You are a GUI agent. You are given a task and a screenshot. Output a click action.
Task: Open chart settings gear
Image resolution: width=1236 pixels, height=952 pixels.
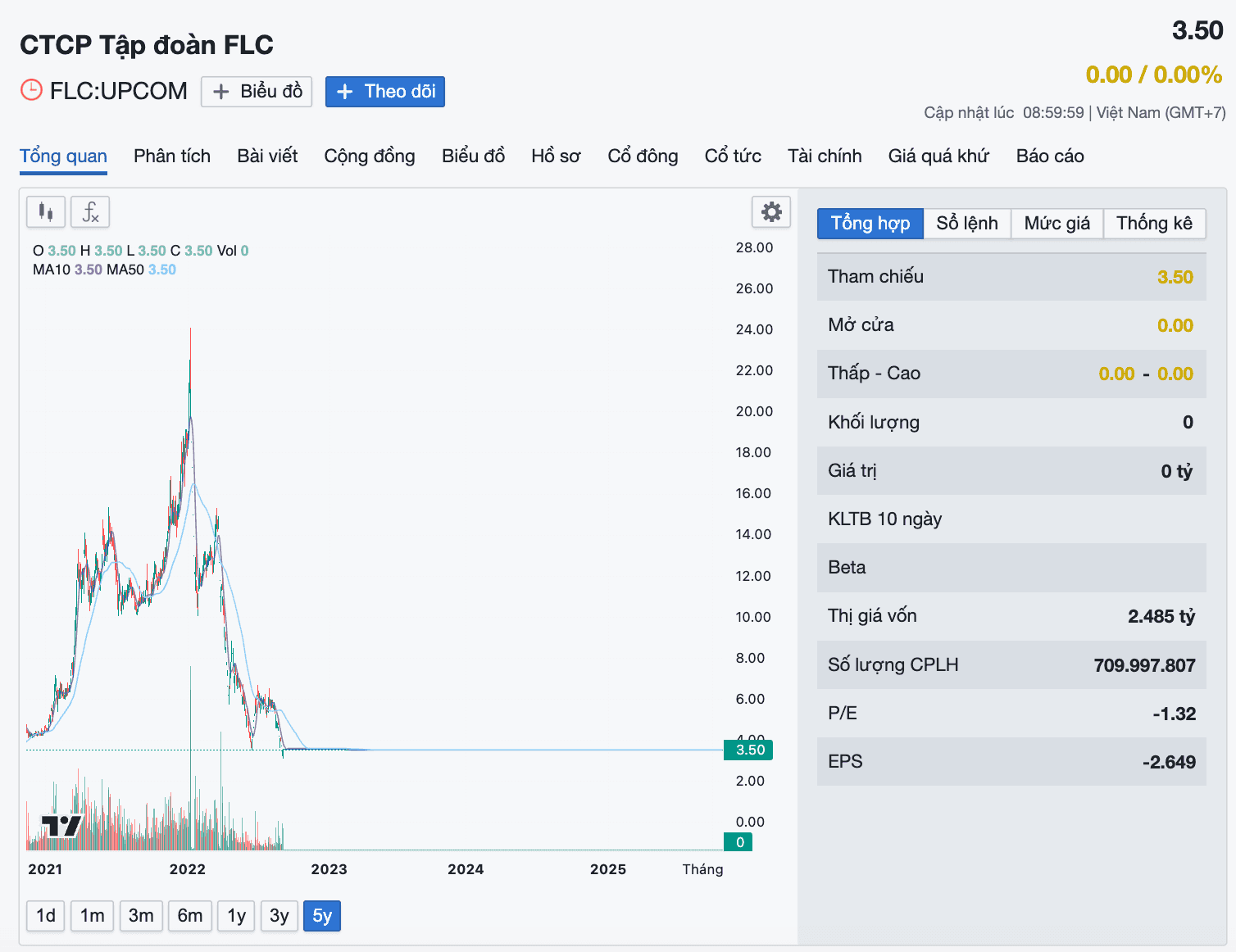771,212
